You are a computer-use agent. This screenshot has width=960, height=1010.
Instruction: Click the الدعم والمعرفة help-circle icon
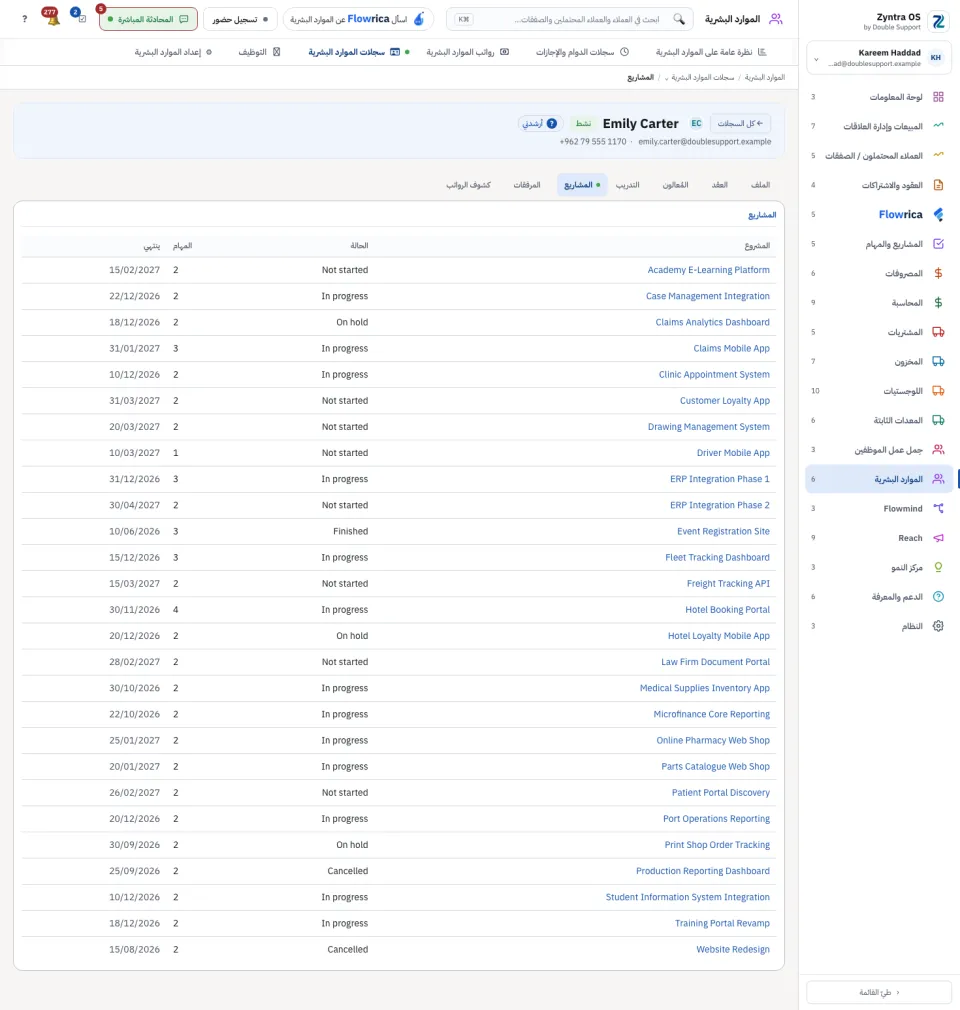pos(938,596)
